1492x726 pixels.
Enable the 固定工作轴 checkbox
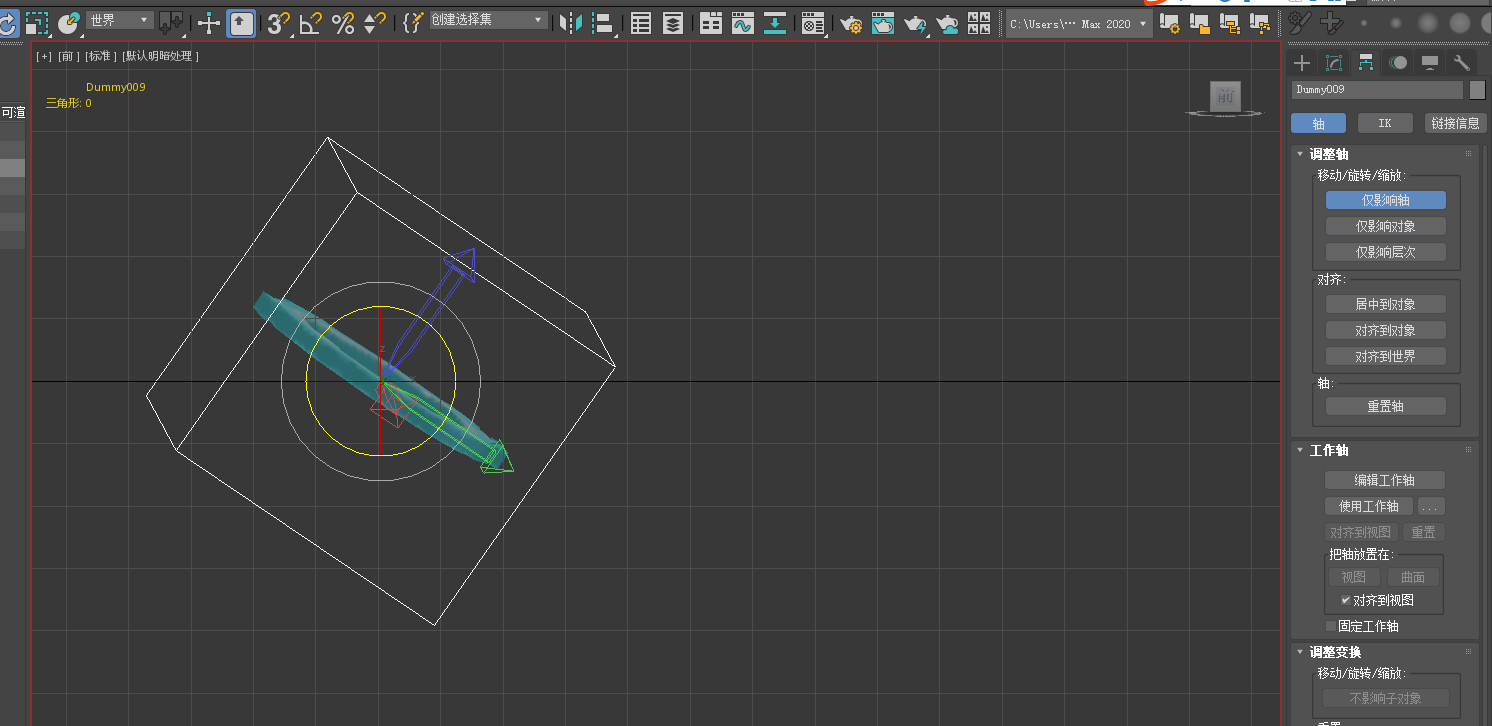coord(1331,626)
